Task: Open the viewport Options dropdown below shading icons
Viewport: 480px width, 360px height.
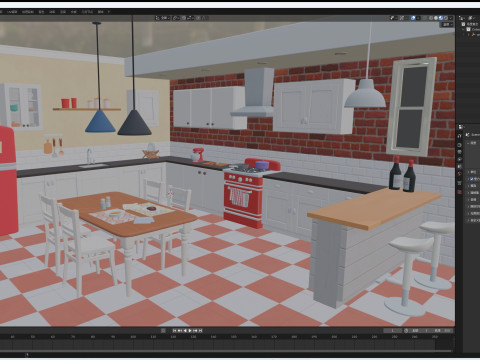Action: (447, 25)
